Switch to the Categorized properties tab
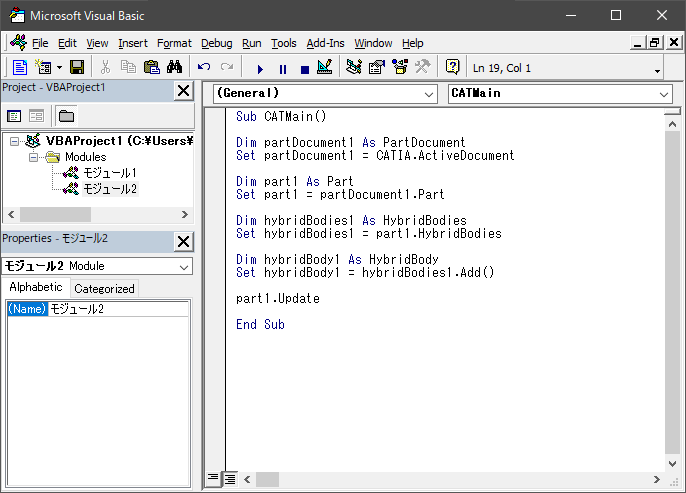This screenshot has width=686, height=493. pyautogui.click(x=104, y=289)
